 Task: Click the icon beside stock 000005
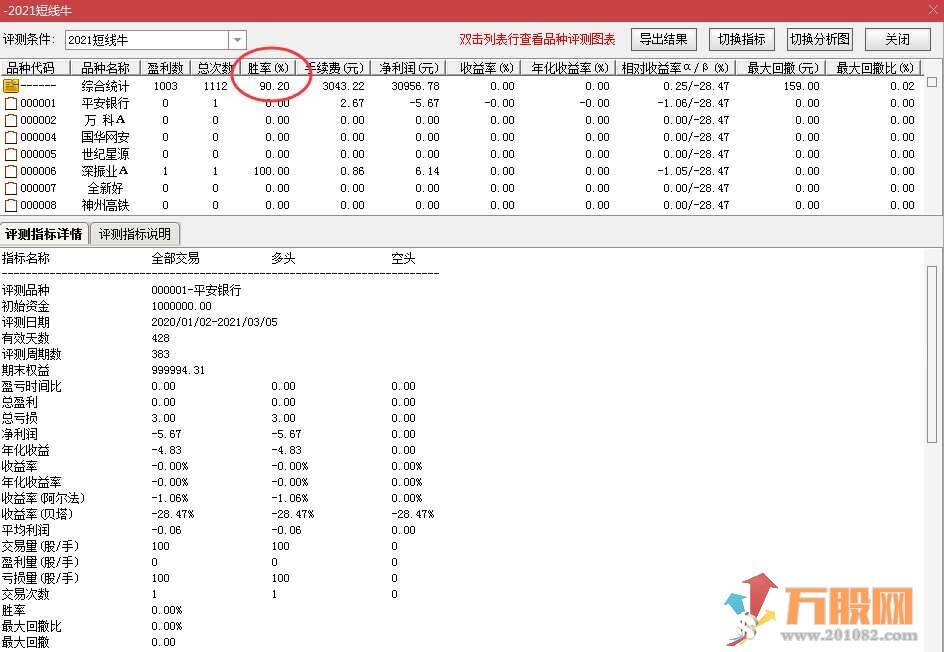pos(11,154)
